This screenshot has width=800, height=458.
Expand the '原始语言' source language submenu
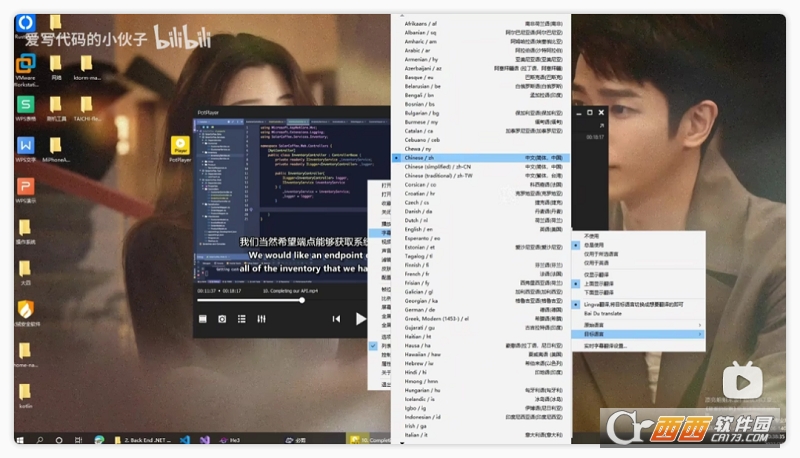[x=638, y=325]
